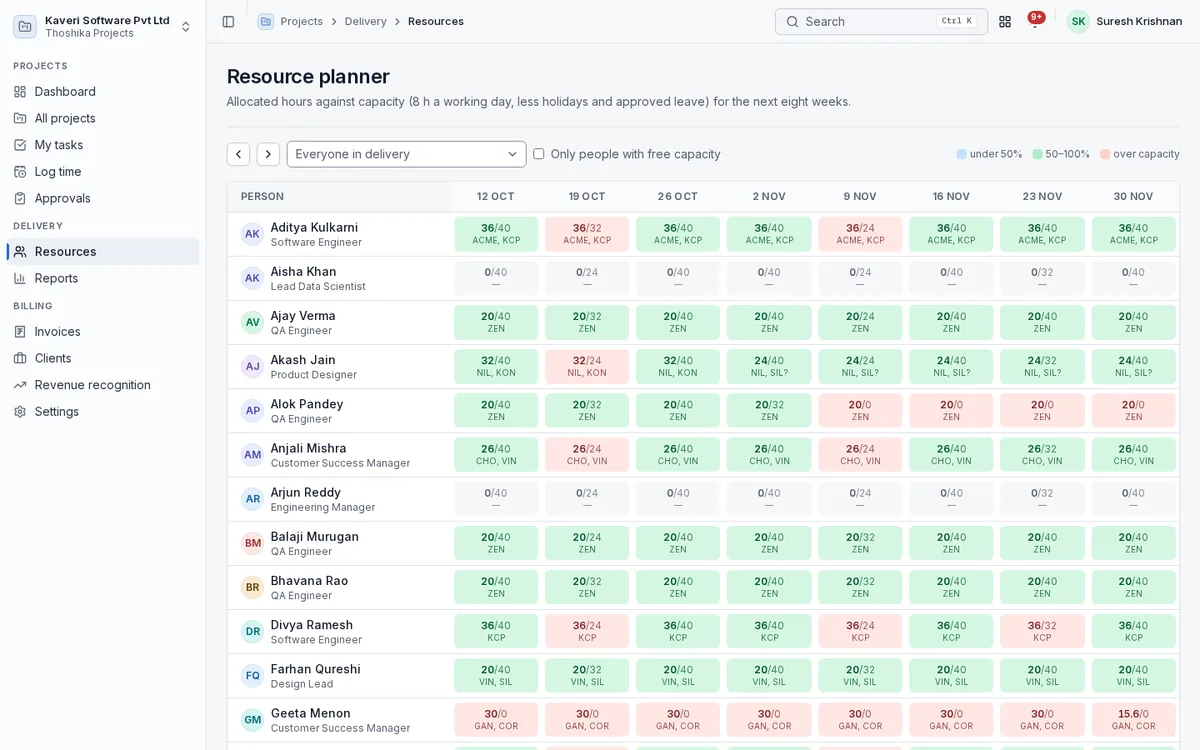
Task: Expand the Kaveri Software workspace switcher
Action: (x=103, y=26)
